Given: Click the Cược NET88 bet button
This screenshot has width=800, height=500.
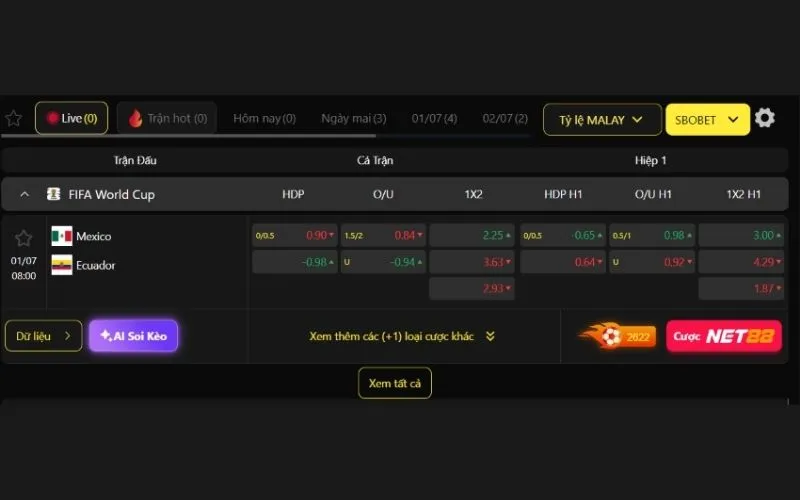Looking at the screenshot, I should coord(723,336).
